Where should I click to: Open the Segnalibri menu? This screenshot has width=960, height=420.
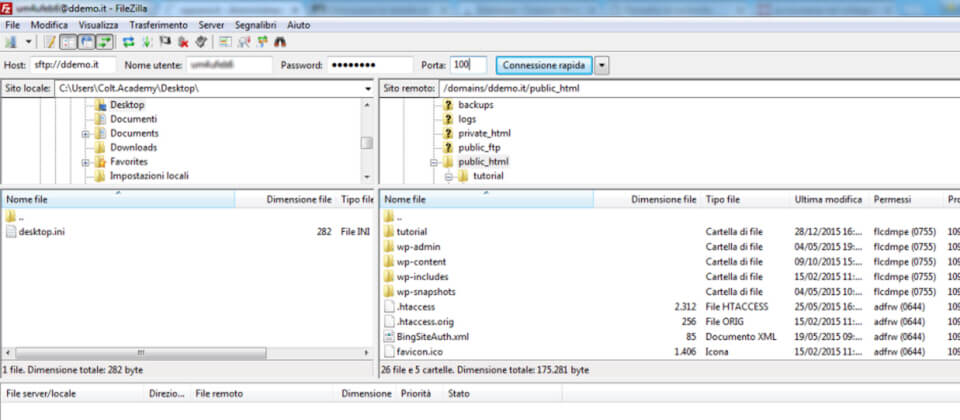tap(256, 25)
